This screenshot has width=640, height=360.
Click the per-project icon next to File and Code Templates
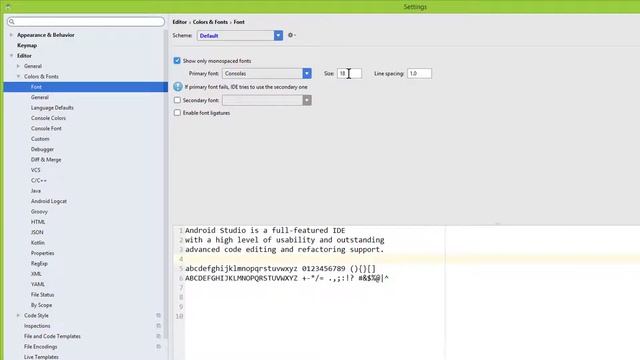coord(158,336)
